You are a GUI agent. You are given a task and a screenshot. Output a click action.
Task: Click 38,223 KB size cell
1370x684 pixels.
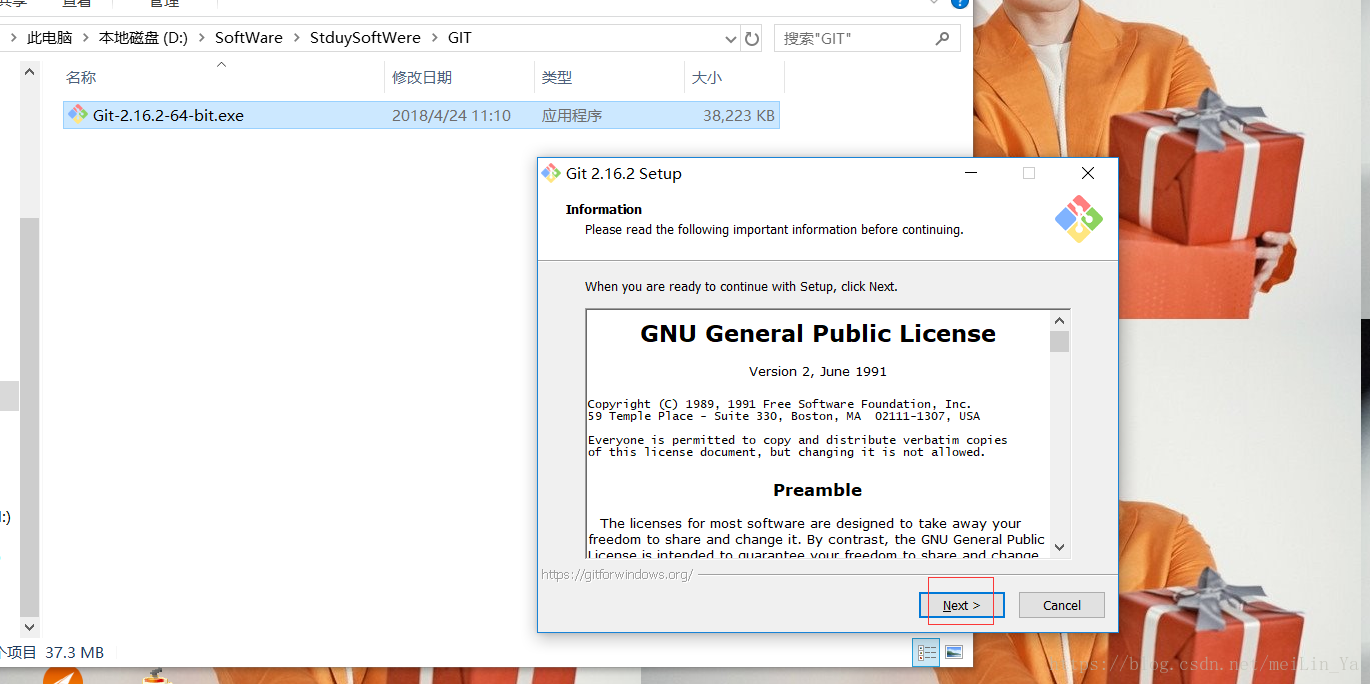(739, 115)
